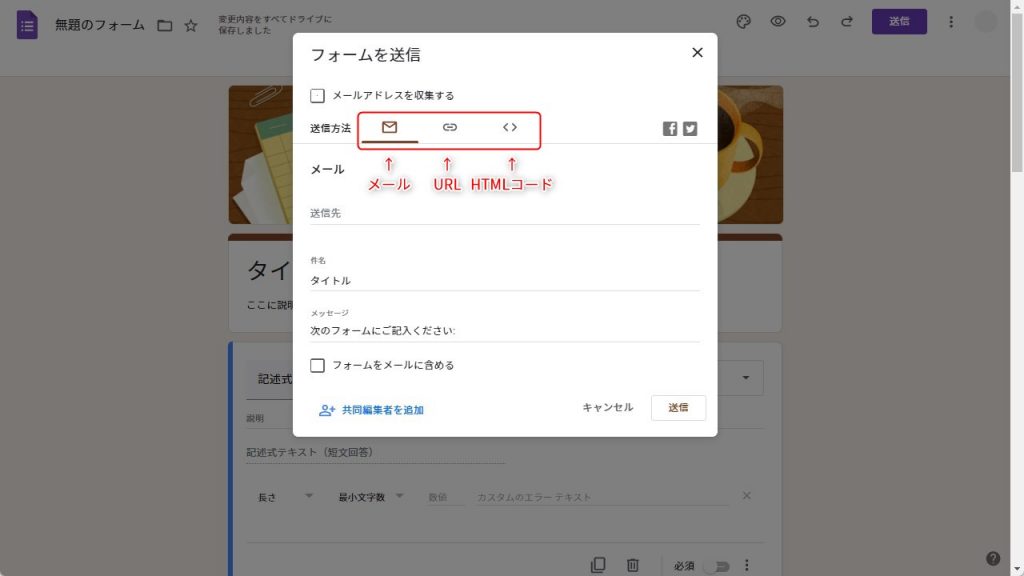Star the untitled form
The width and height of the screenshot is (1024, 576).
[x=191, y=25]
